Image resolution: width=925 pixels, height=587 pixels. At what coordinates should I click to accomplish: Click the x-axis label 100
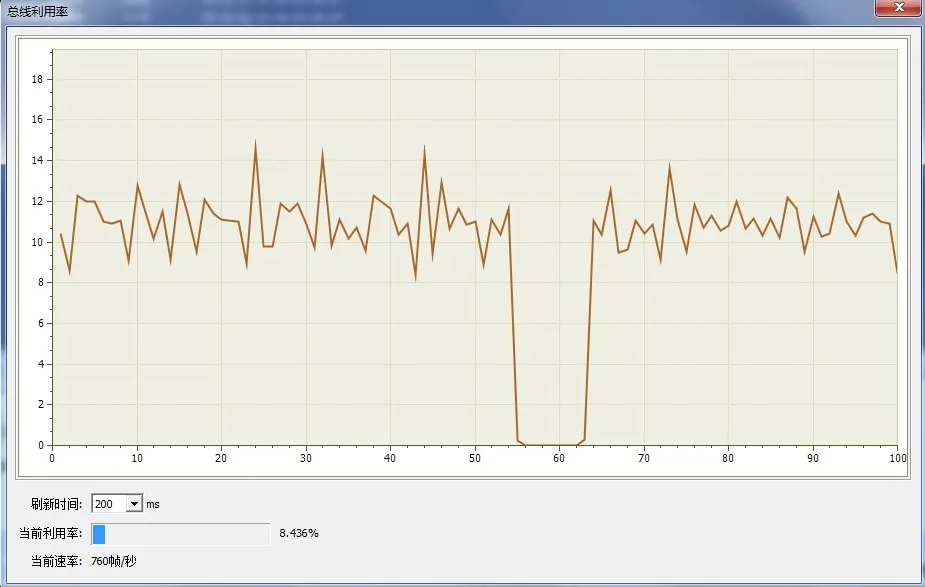(898, 458)
